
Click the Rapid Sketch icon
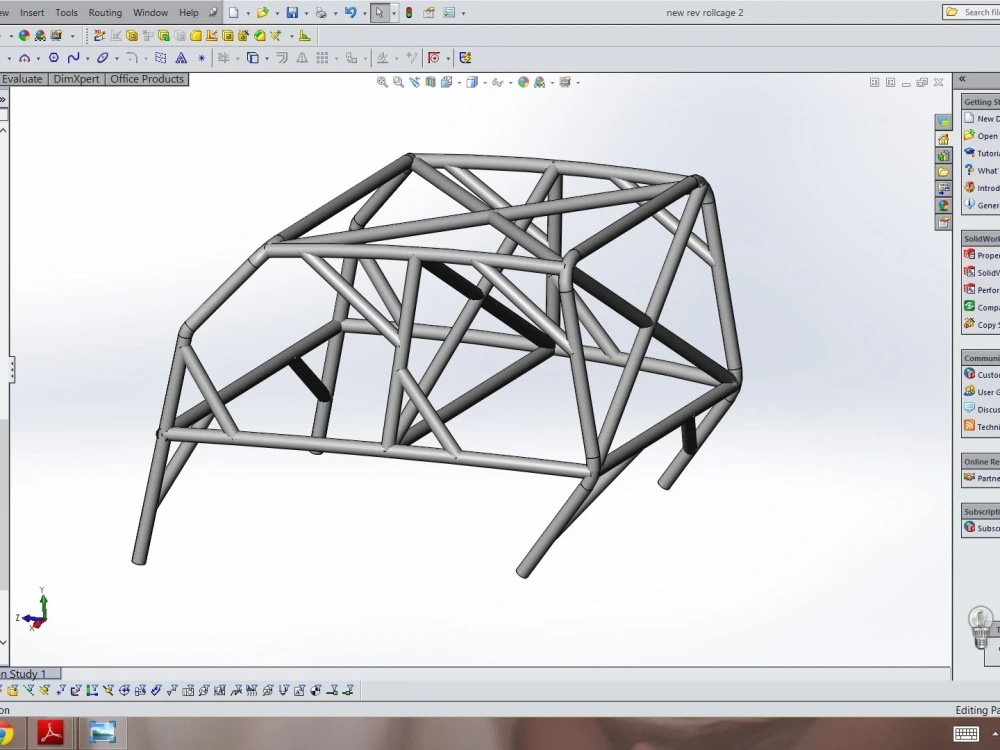[x=465, y=58]
